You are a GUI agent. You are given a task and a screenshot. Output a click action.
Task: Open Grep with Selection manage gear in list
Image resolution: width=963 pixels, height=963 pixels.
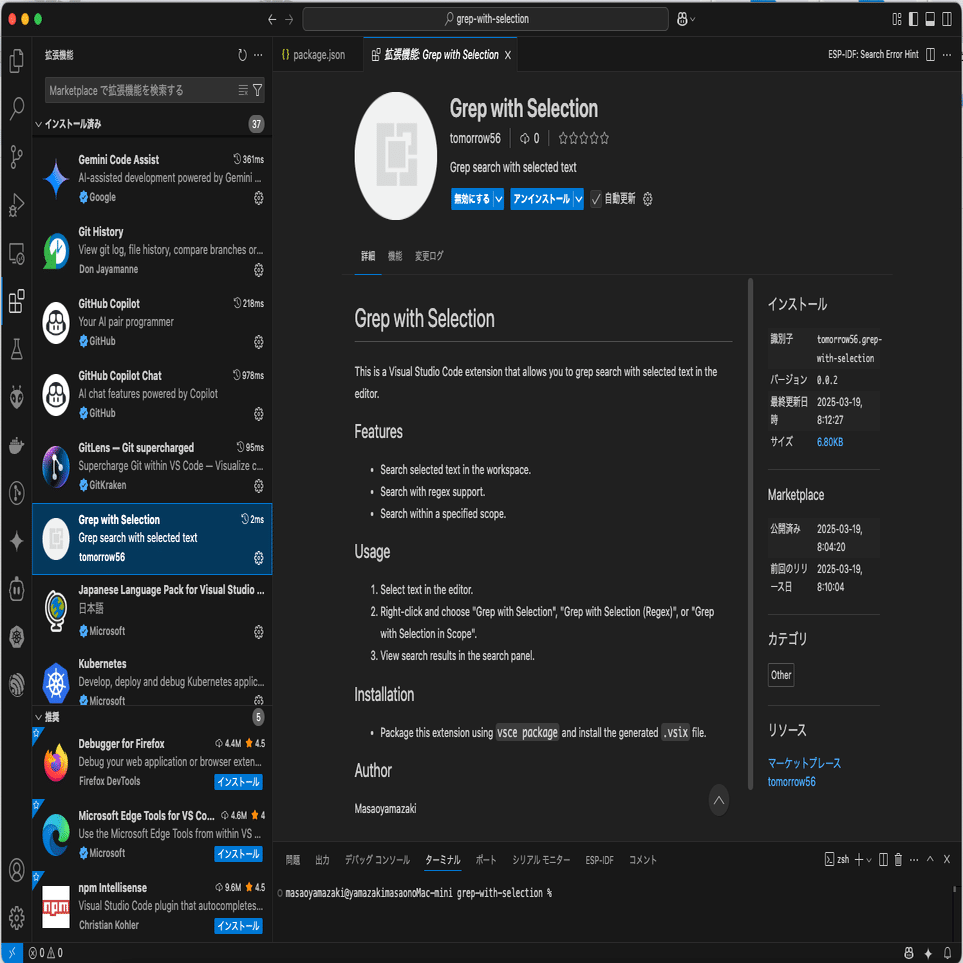tap(259, 558)
